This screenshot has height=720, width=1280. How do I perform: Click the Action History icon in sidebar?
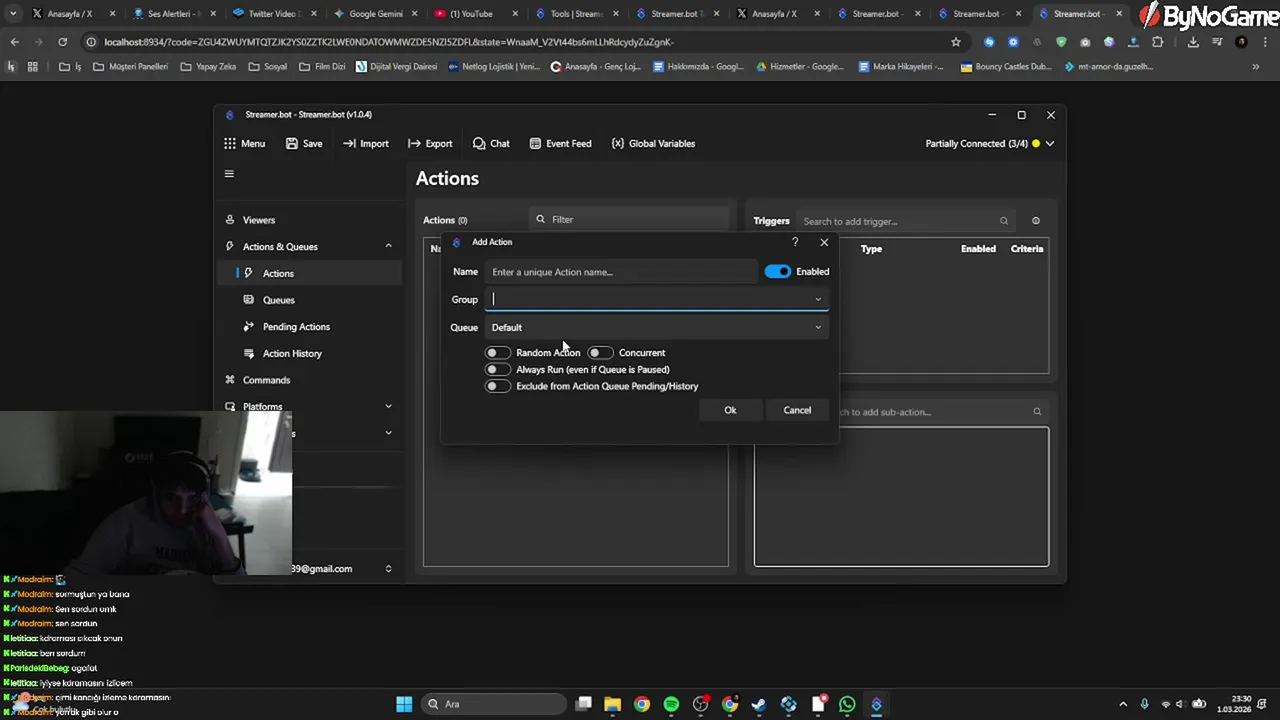[x=249, y=353]
